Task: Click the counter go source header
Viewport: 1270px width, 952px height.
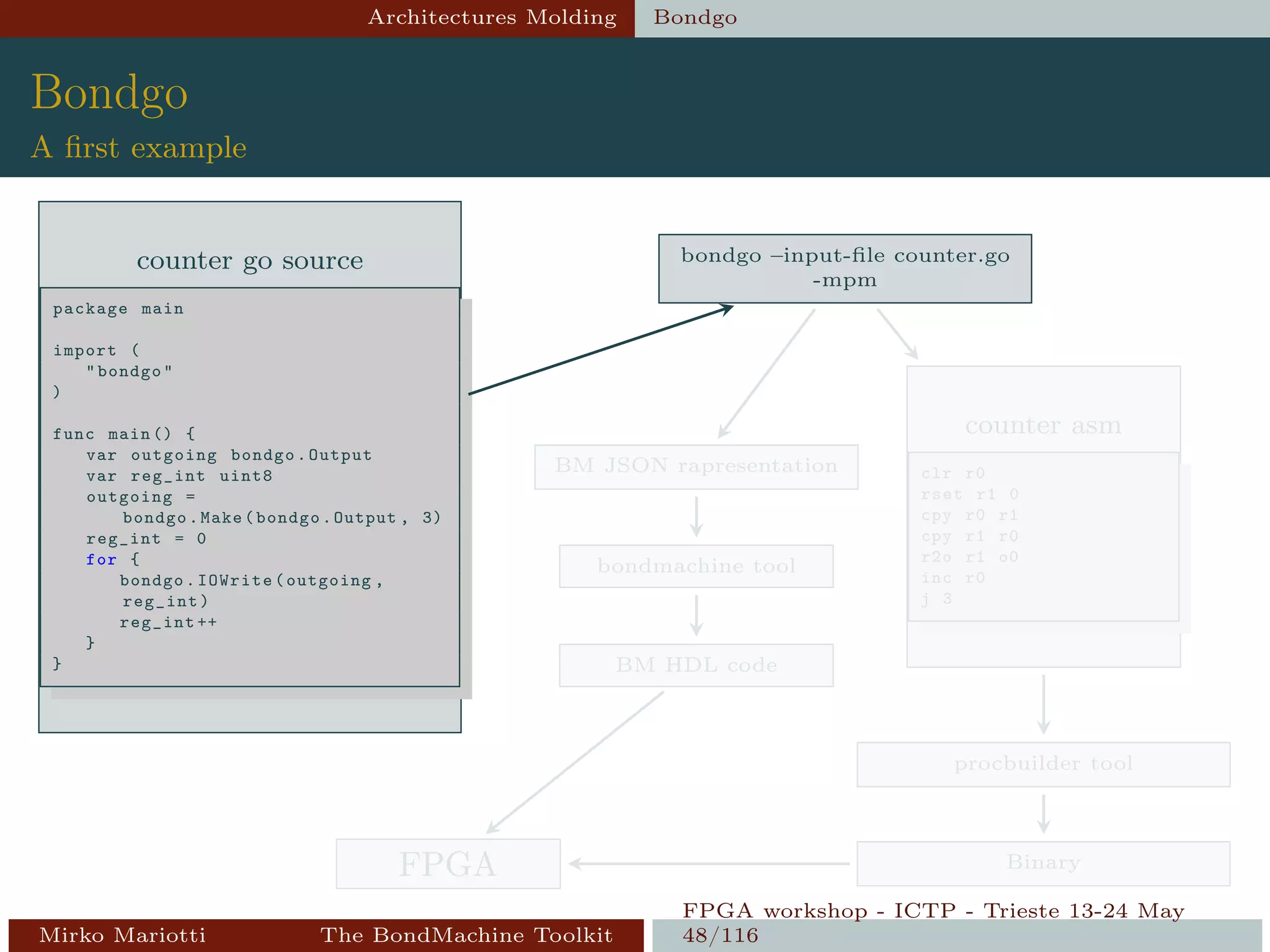Action: [x=250, y=260]
